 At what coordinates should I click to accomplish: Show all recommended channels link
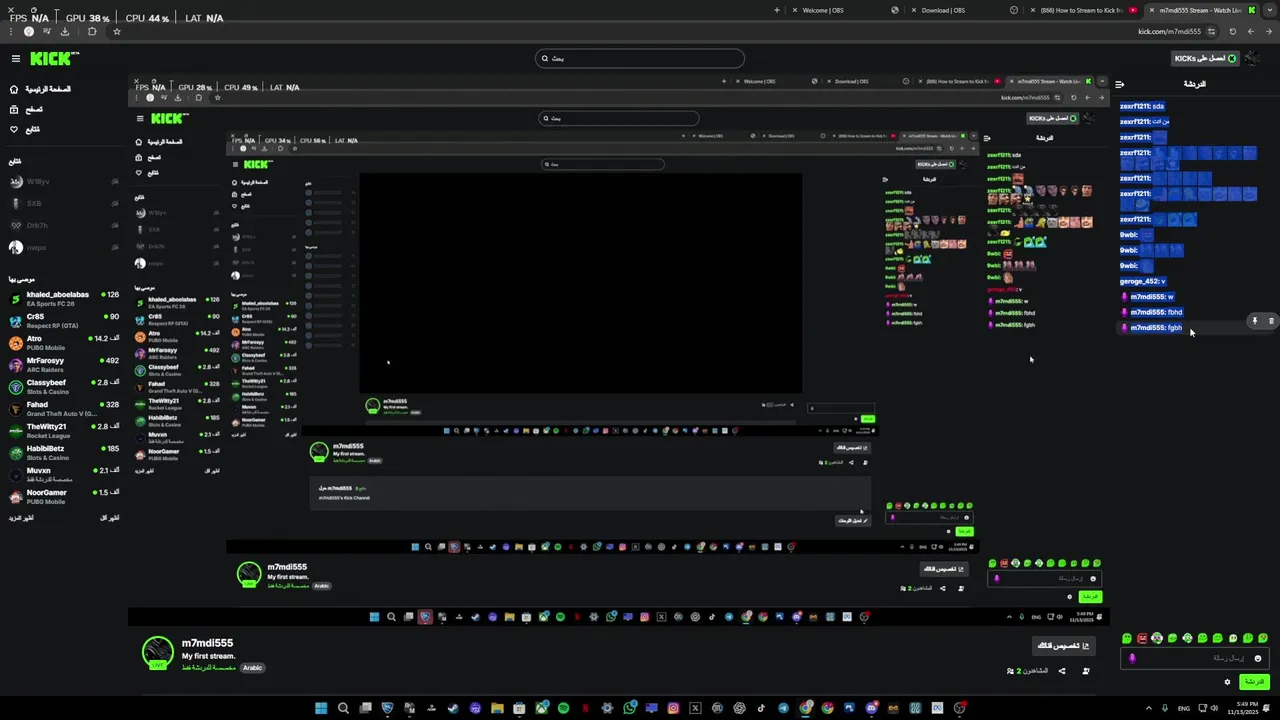110,518
